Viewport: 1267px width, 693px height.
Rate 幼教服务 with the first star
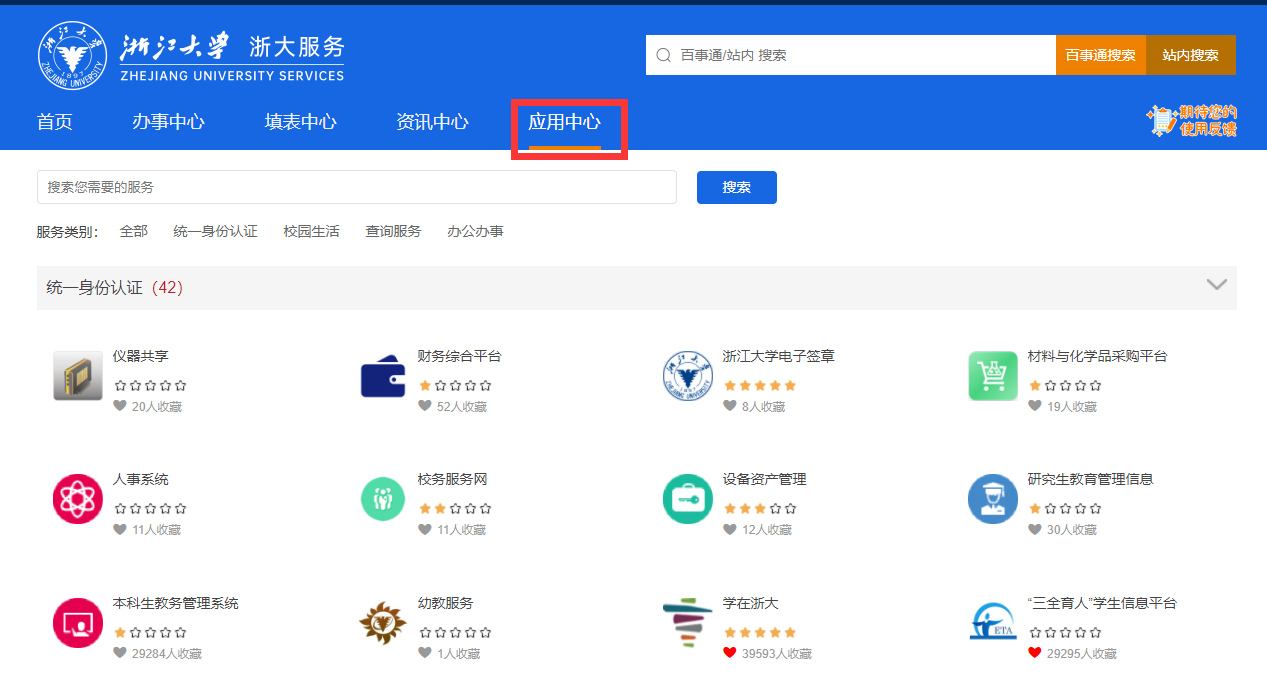pyautogui.click(x=425, y=633)
